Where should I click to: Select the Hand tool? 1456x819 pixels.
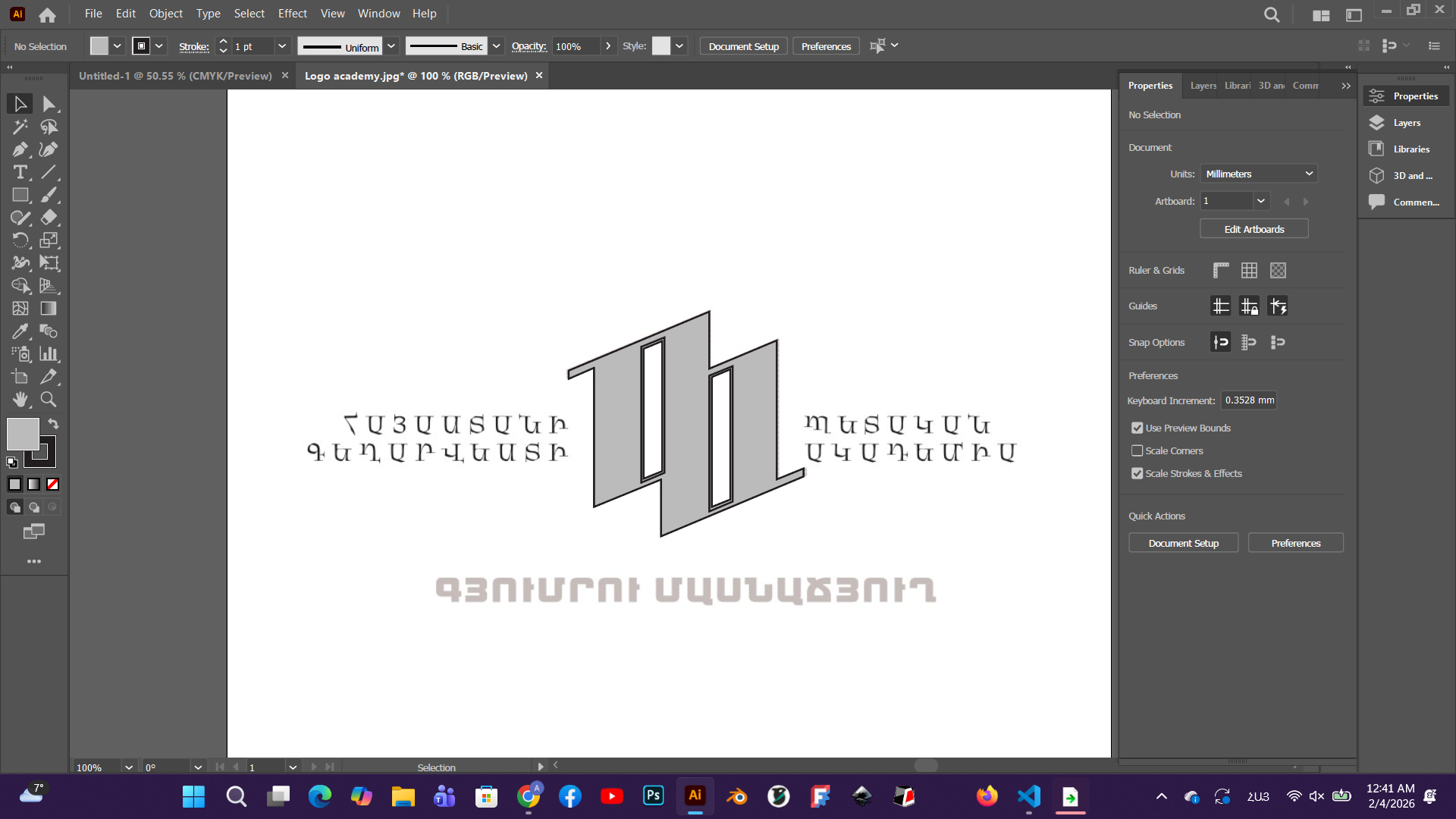tap(20, 400)
